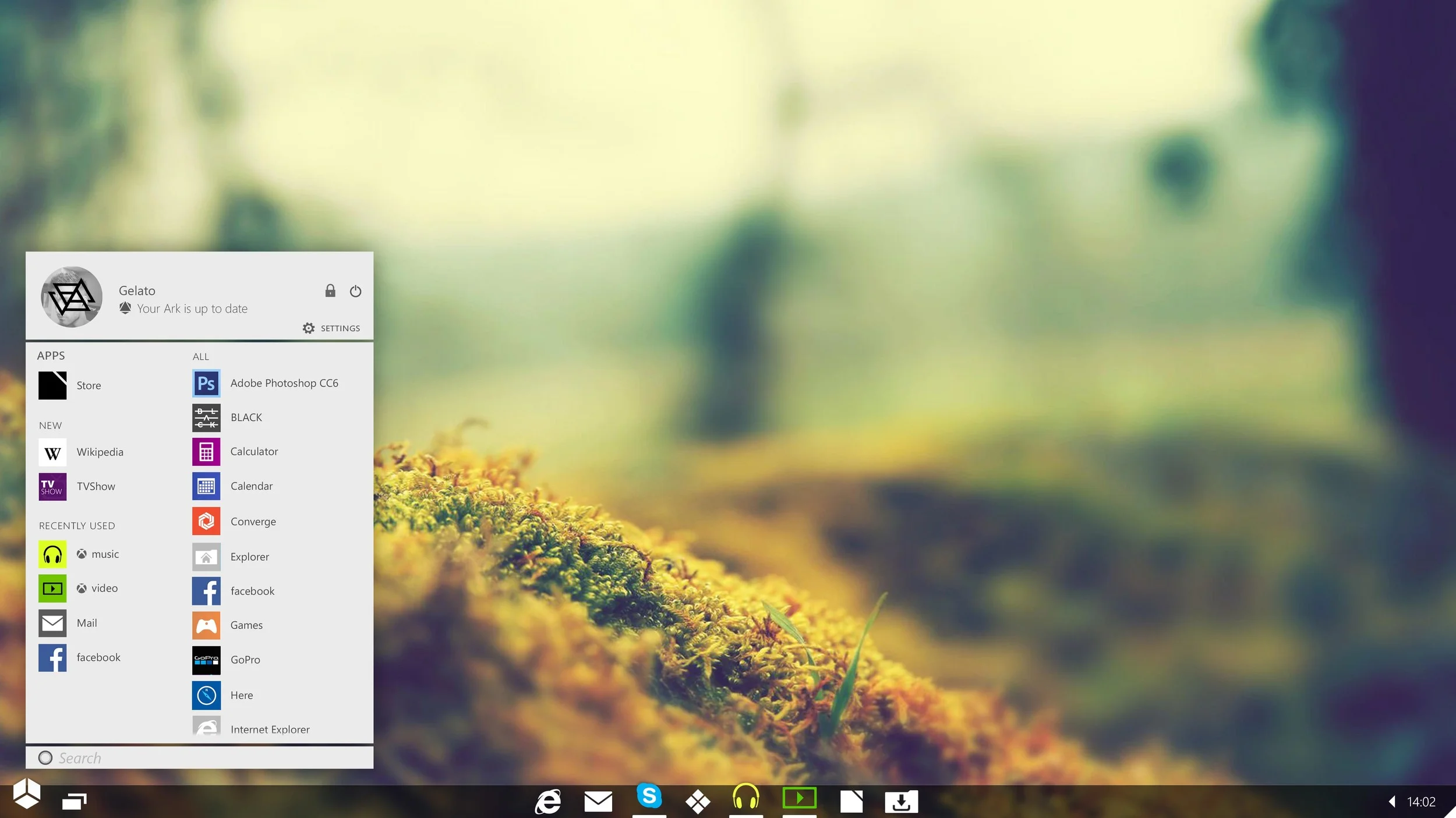
Task: Click the 'Calculator' label
Action: [x=254, y=451]
